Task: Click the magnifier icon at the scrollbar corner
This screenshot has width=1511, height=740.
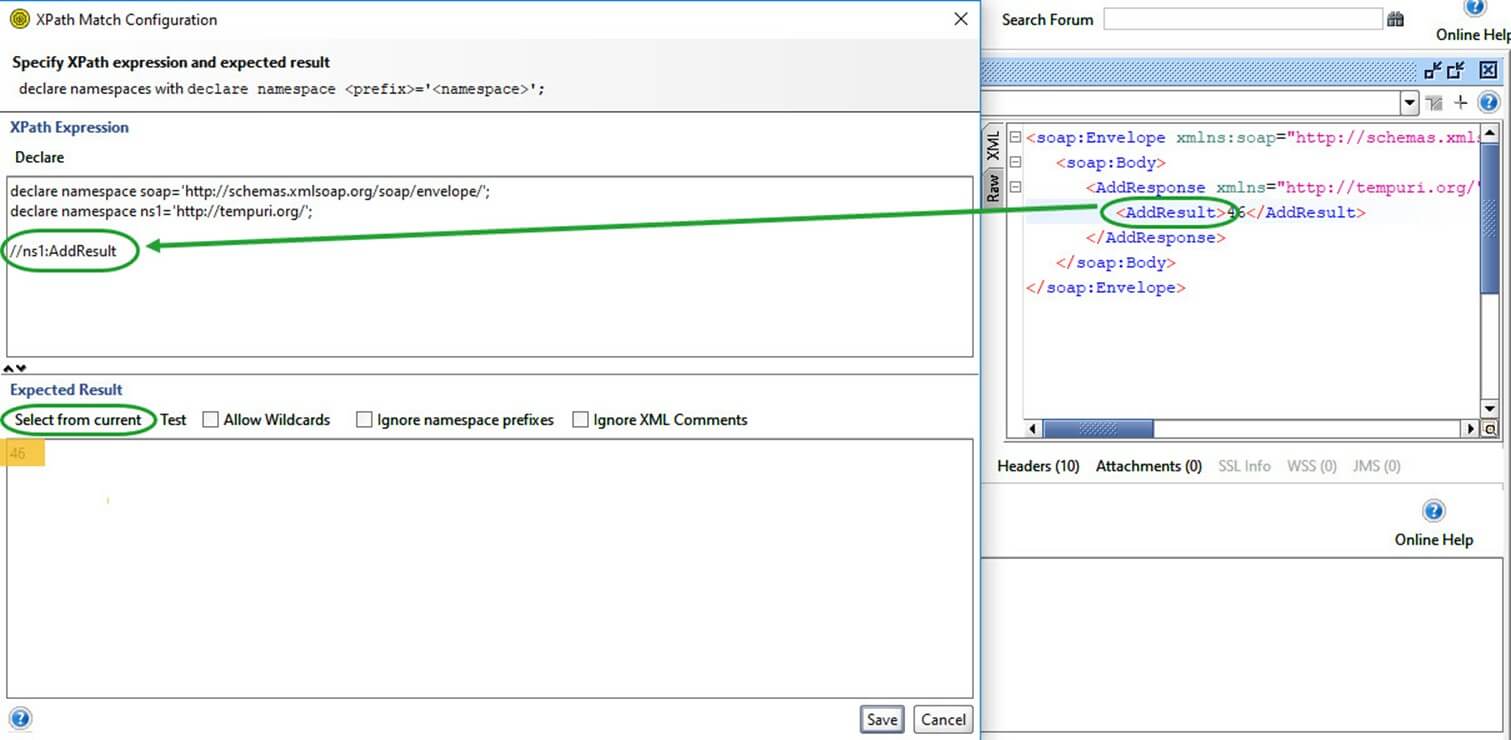Action: pos(1489,429)
